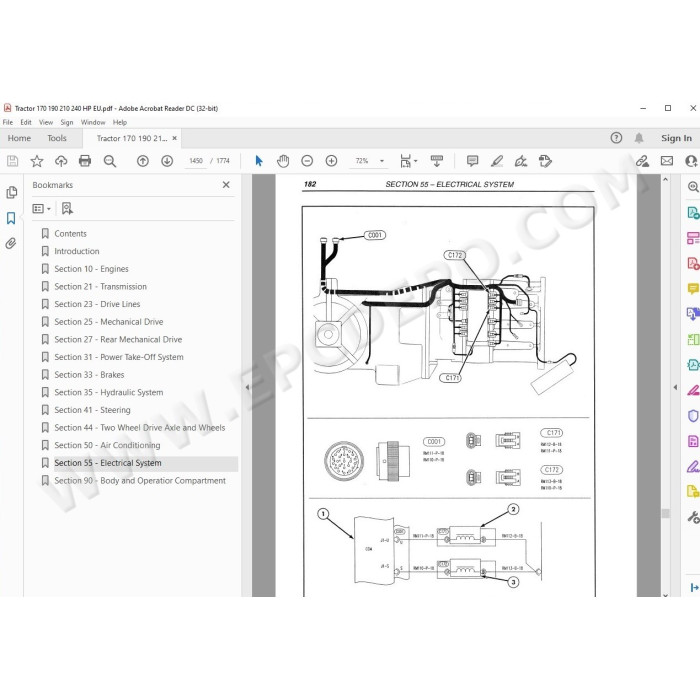Screen dimensions: 700x700
Task: Open page thumbnails panel
Action: click(12, 192)
